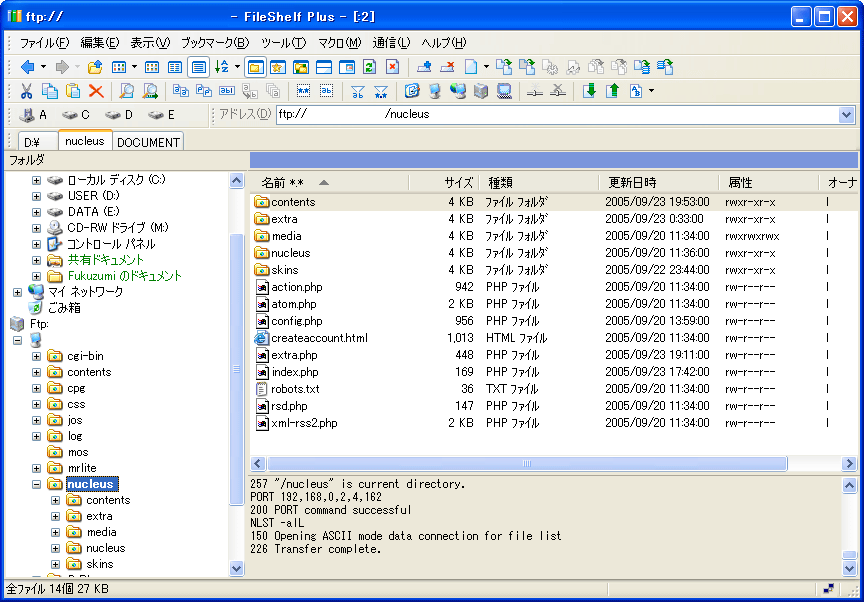The height and width of the screenshot is (602, 864).
Task: Toggle the bookmark pane star icon
Action: pyautogui.click(x=278, y=67)
